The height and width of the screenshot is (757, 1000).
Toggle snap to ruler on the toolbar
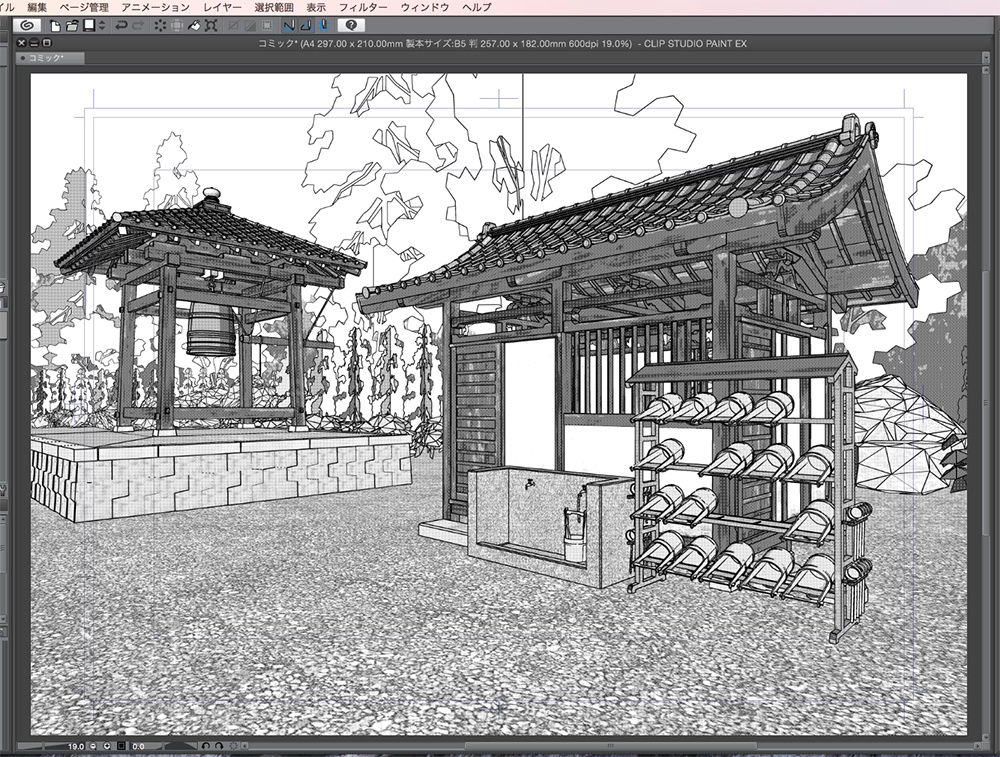coord(287,25)
